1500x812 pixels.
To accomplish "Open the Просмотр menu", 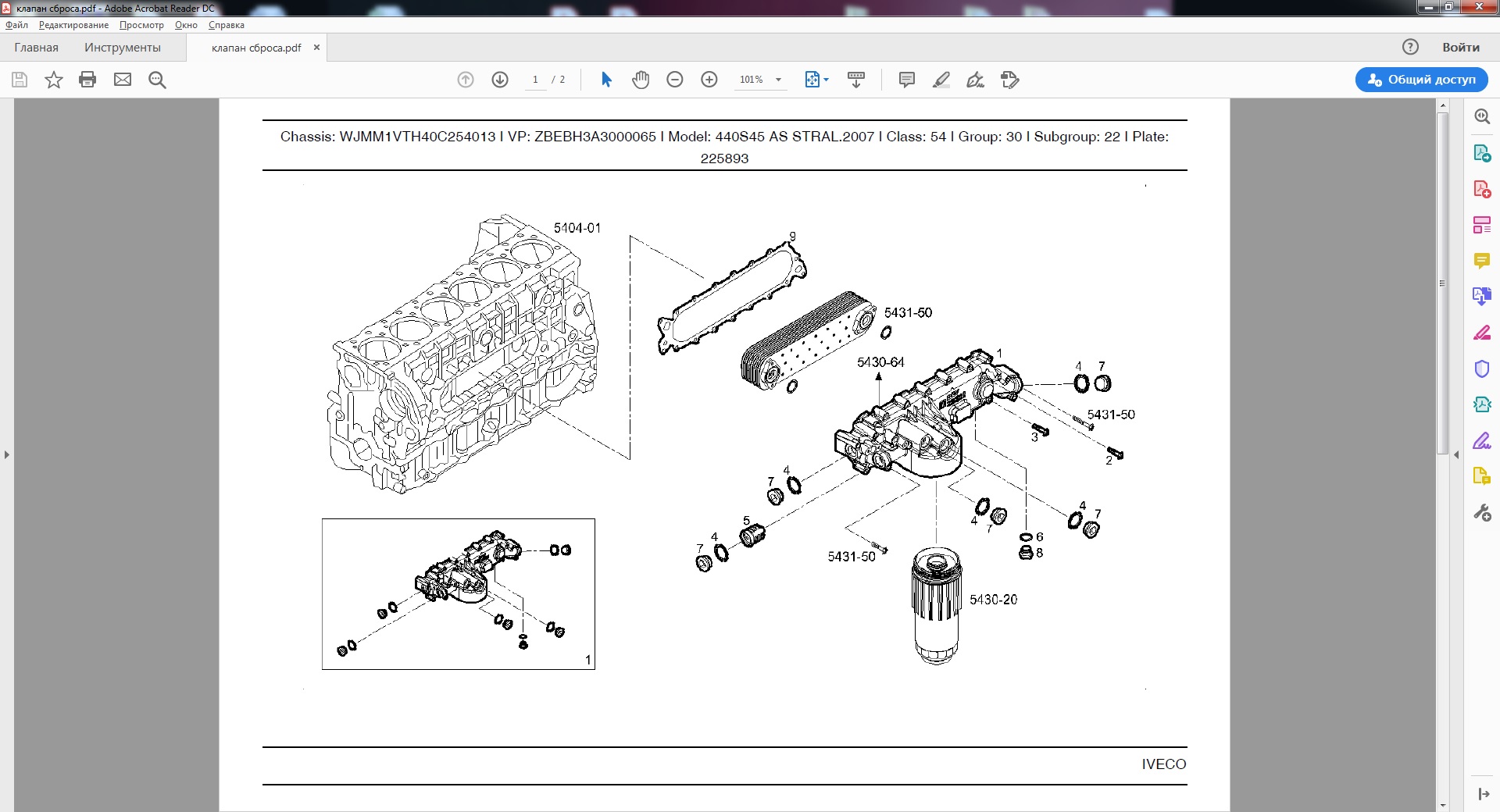I will coord(141,25).
